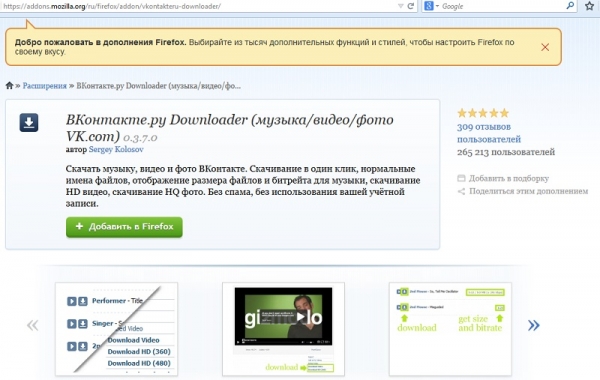The width and height of the screenshot is (600, 380).
Task: Click the magnifier search icon in search box
Action: (570, 5)
